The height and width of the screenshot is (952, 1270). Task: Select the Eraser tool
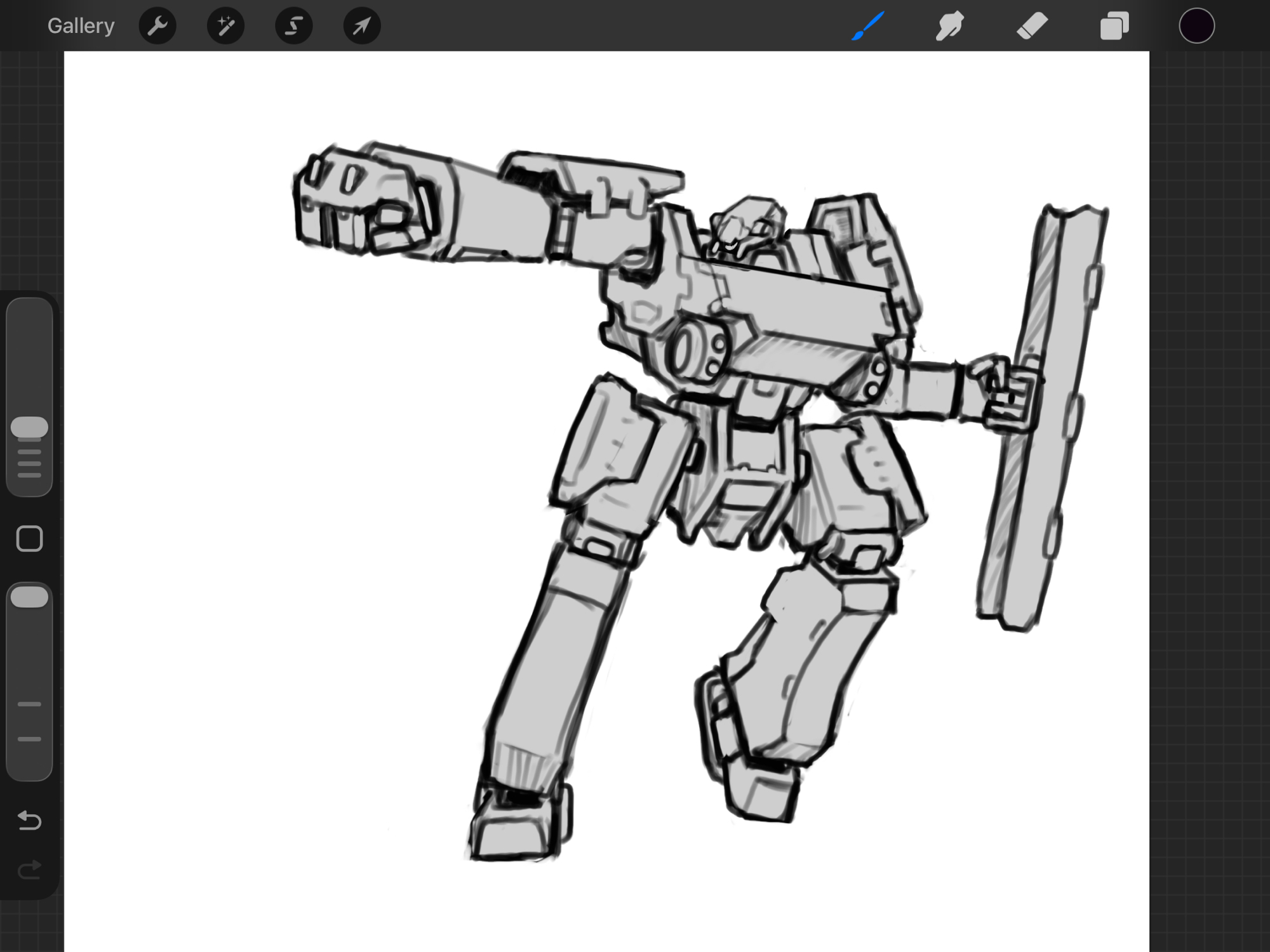[x=1032, y=26]
